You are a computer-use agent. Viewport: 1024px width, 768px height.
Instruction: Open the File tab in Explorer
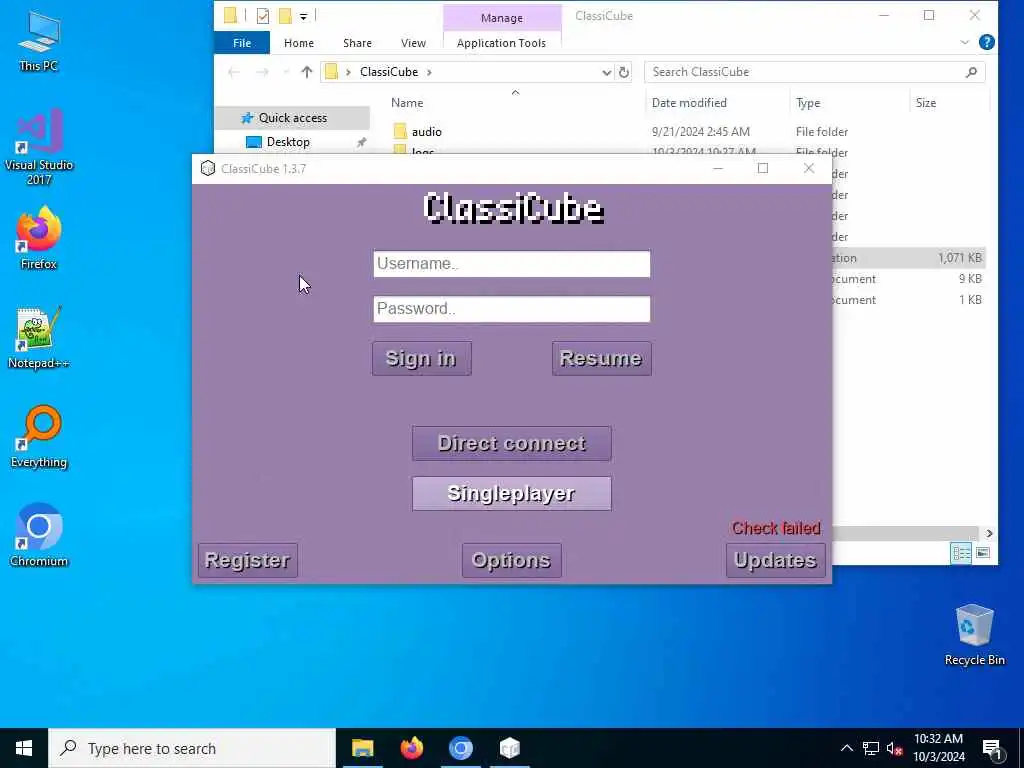click(242, 43)
